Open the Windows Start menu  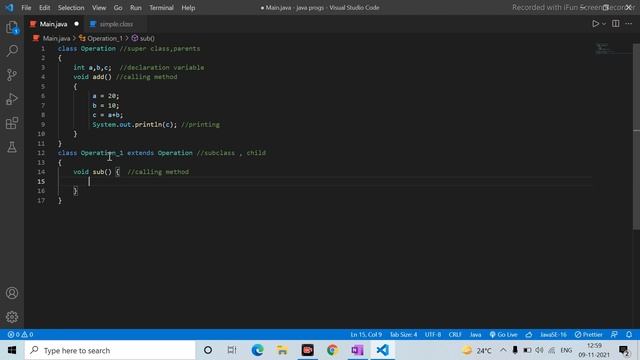point(12,350)
